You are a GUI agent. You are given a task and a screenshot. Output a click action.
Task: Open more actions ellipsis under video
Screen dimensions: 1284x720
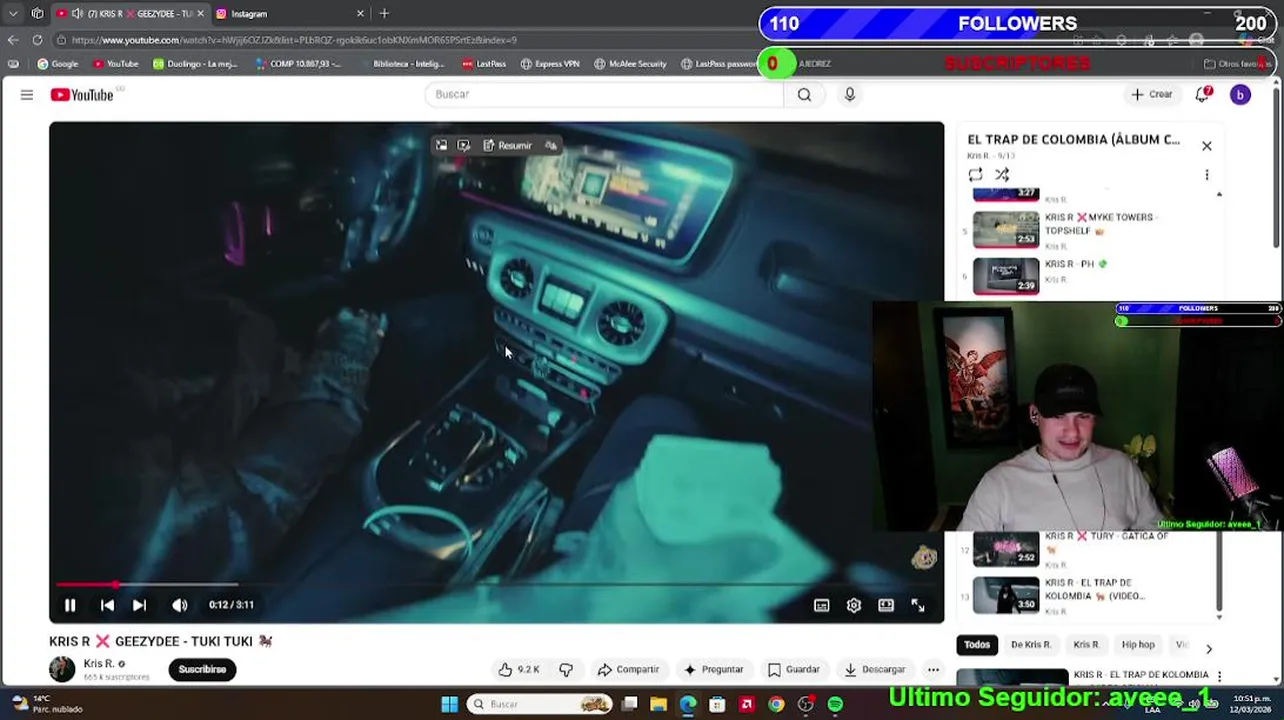pos(933,669)
